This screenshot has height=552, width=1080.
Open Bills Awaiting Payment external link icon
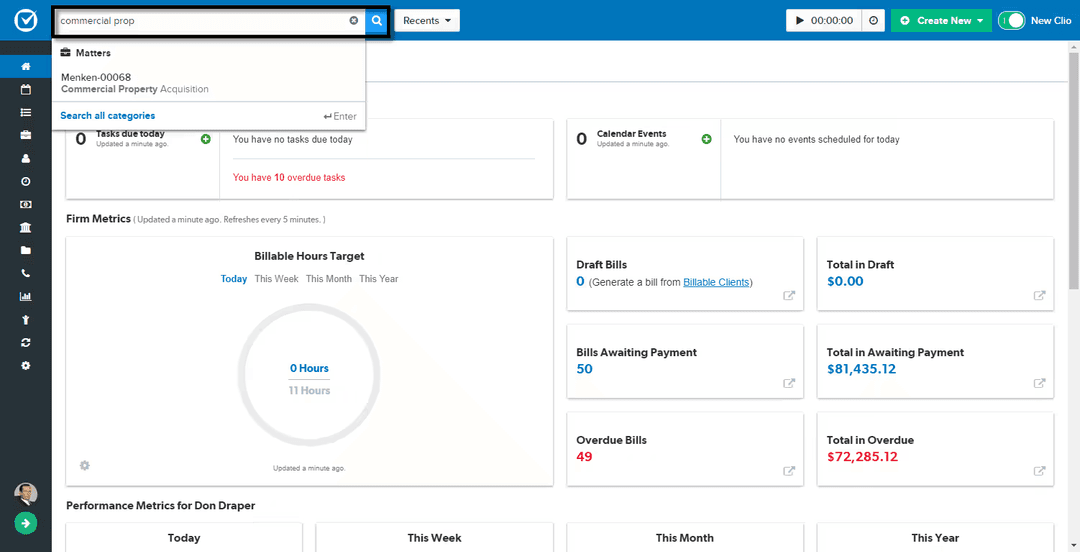click(x=789, y=383)
